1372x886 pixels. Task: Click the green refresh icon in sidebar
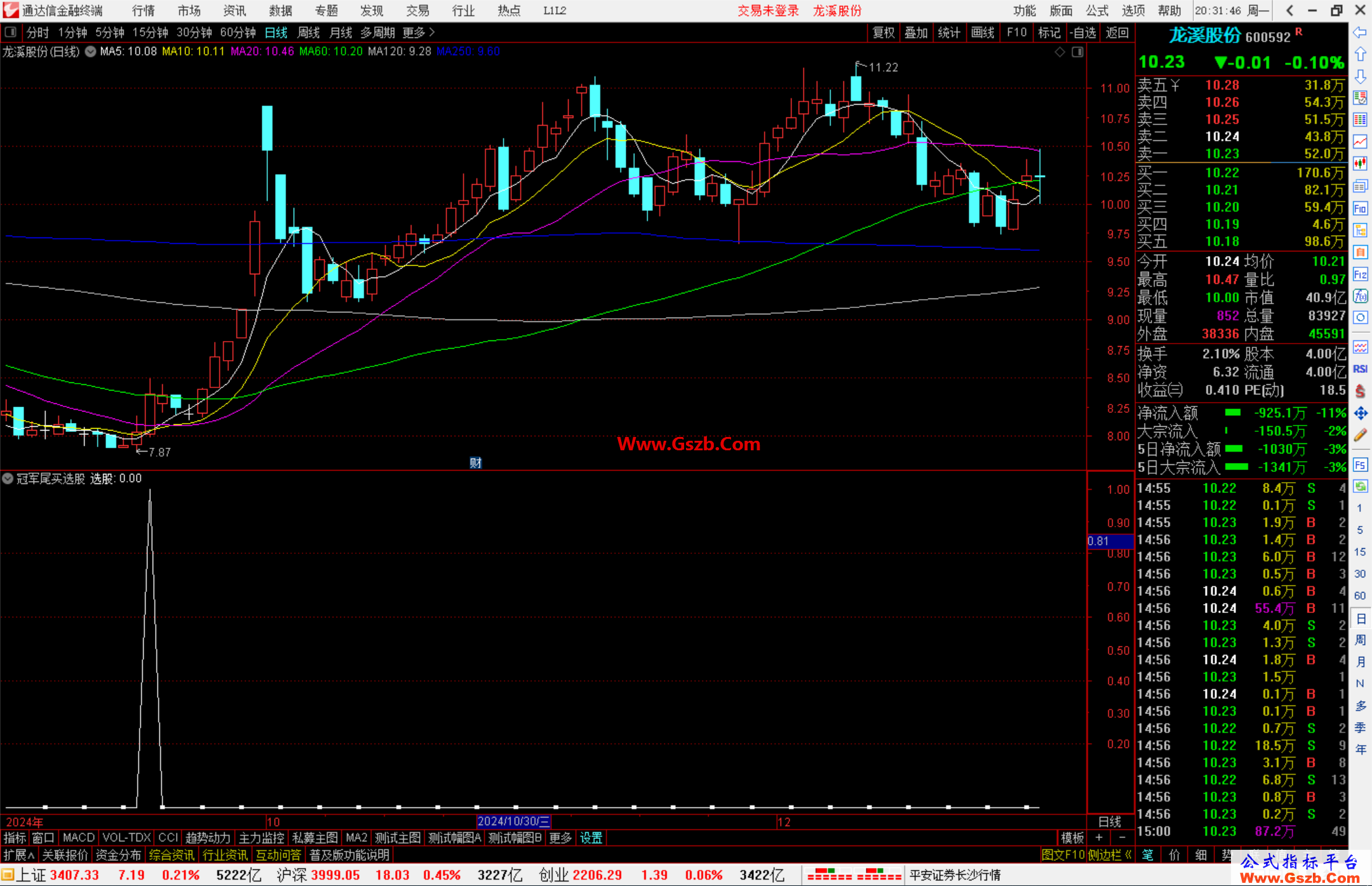click(x=1360, y=487)
